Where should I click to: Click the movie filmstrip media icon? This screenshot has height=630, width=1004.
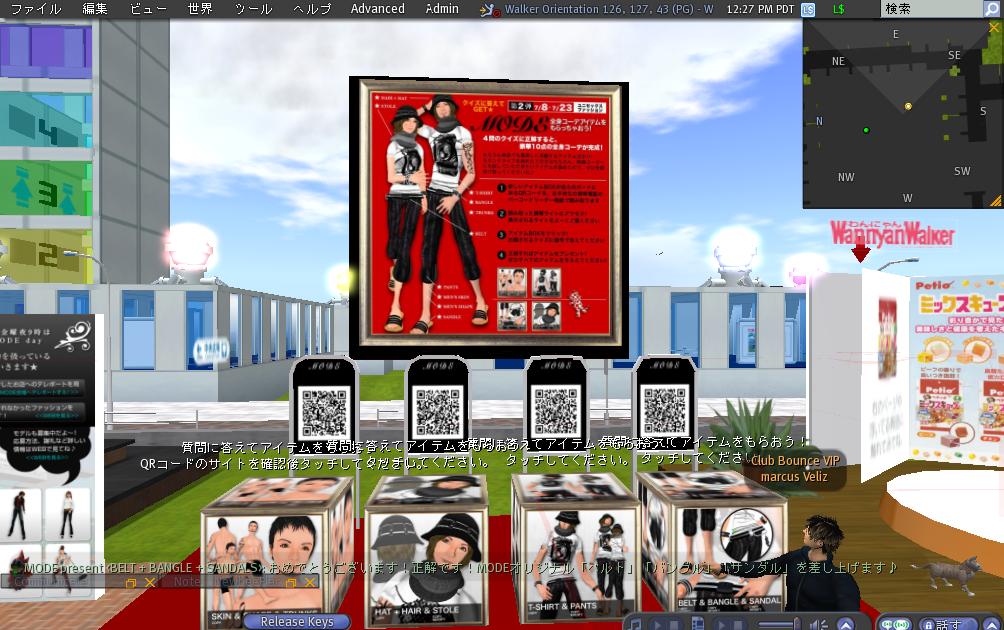pyautogui.click(x=698, y=624)
